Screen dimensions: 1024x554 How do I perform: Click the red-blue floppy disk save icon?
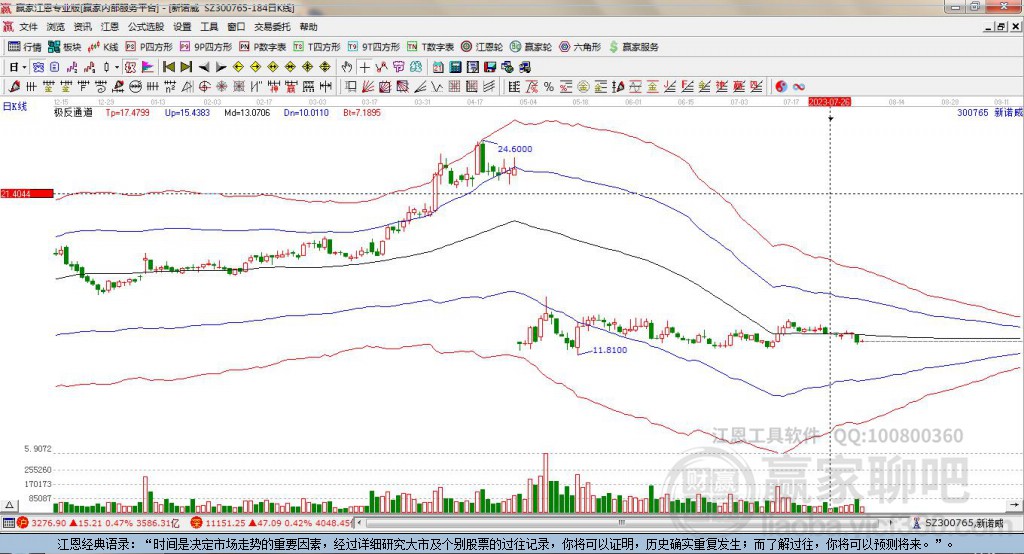[490, 67]
